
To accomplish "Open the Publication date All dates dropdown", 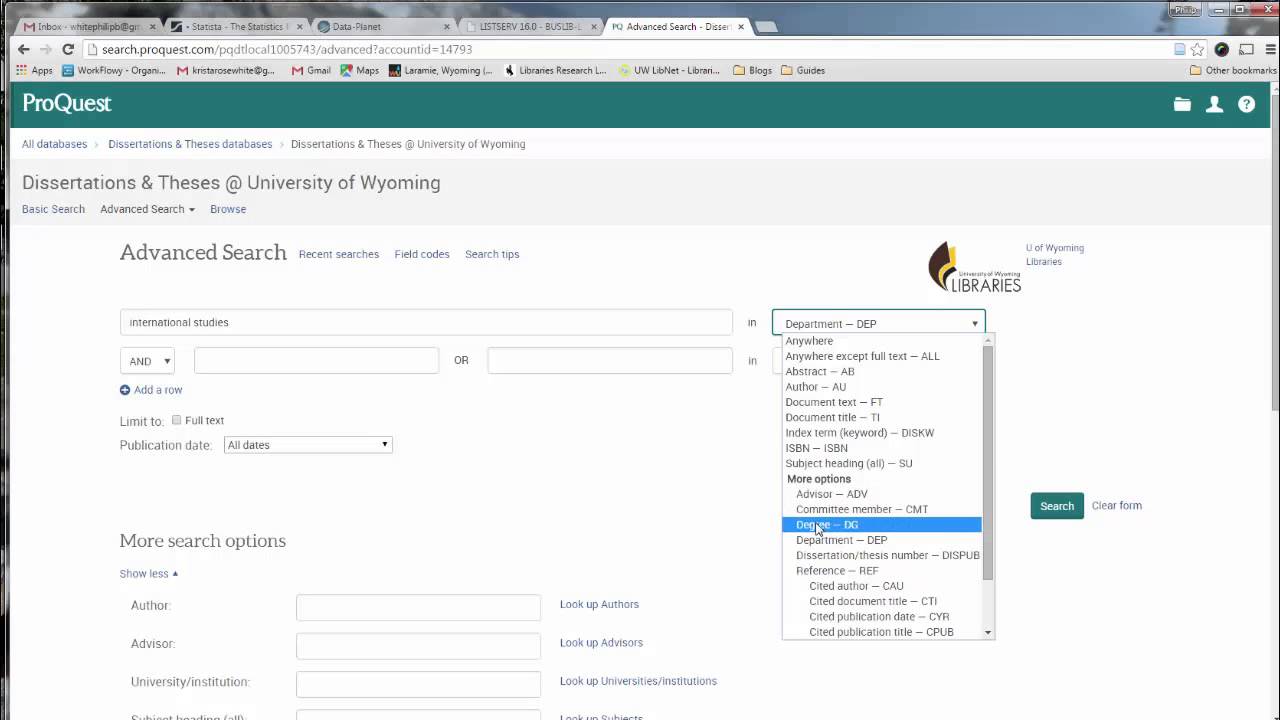I will click(308, 445).
